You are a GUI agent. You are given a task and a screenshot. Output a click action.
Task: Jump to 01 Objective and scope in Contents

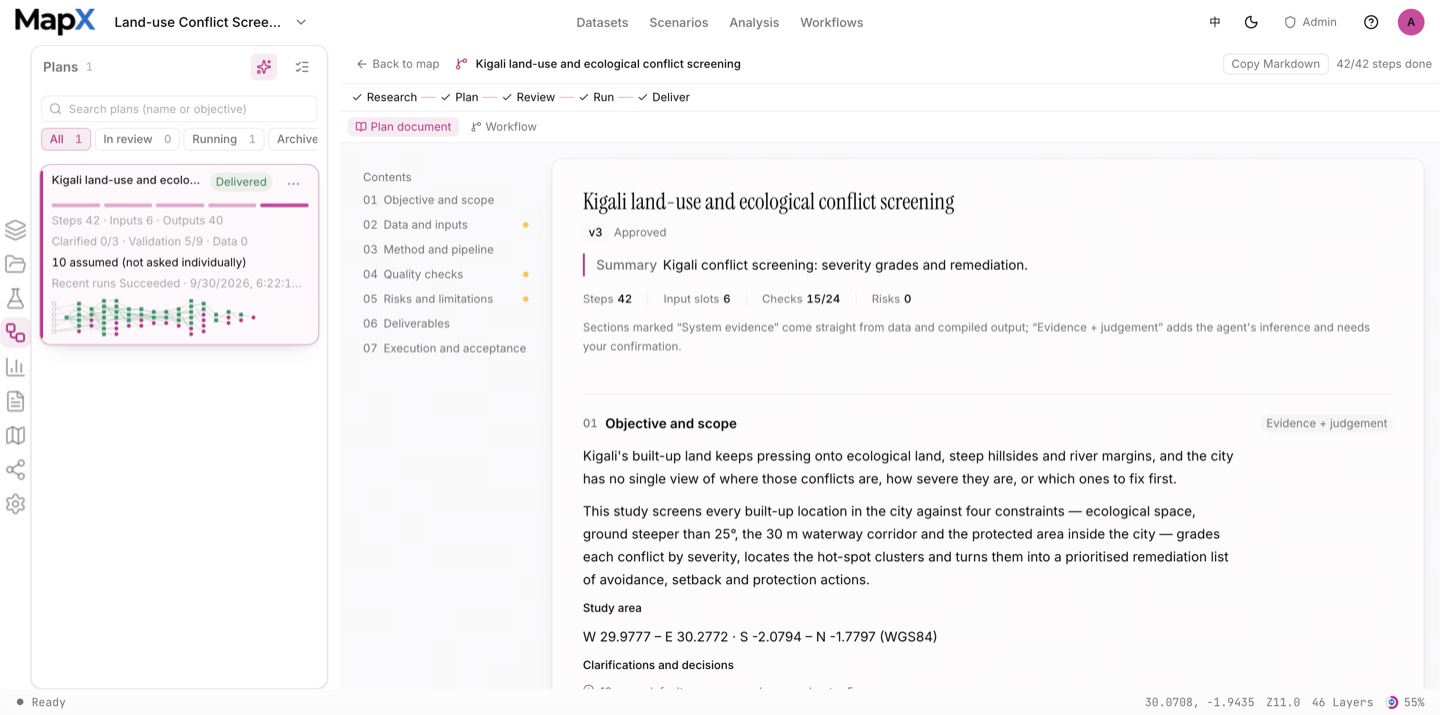click(428, 200)
